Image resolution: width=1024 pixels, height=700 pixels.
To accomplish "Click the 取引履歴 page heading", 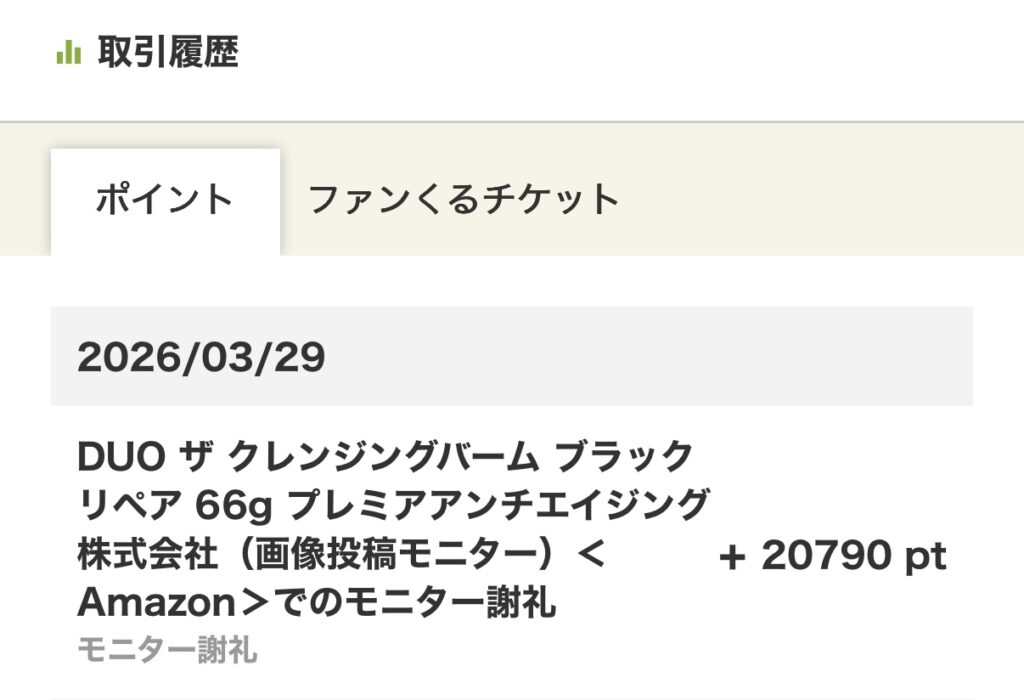I will coord(167,52).
